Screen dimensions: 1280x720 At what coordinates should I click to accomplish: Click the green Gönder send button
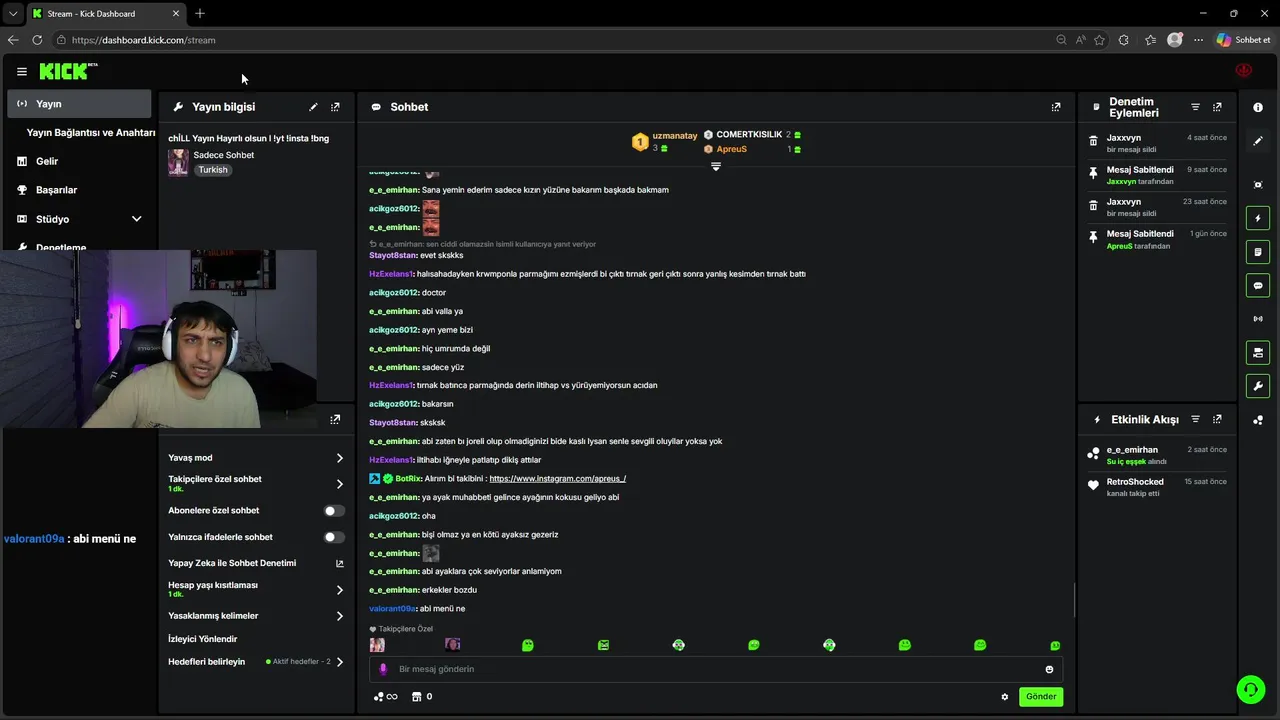[1041, 697]
